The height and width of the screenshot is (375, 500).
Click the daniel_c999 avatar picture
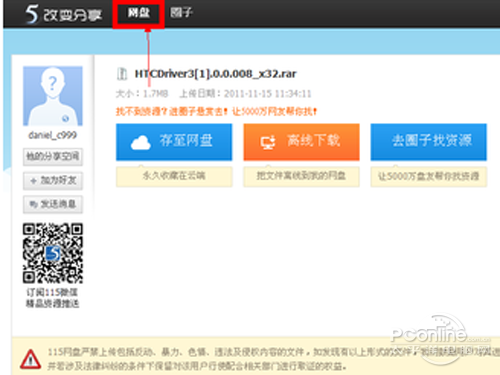(x=53, y=96)
